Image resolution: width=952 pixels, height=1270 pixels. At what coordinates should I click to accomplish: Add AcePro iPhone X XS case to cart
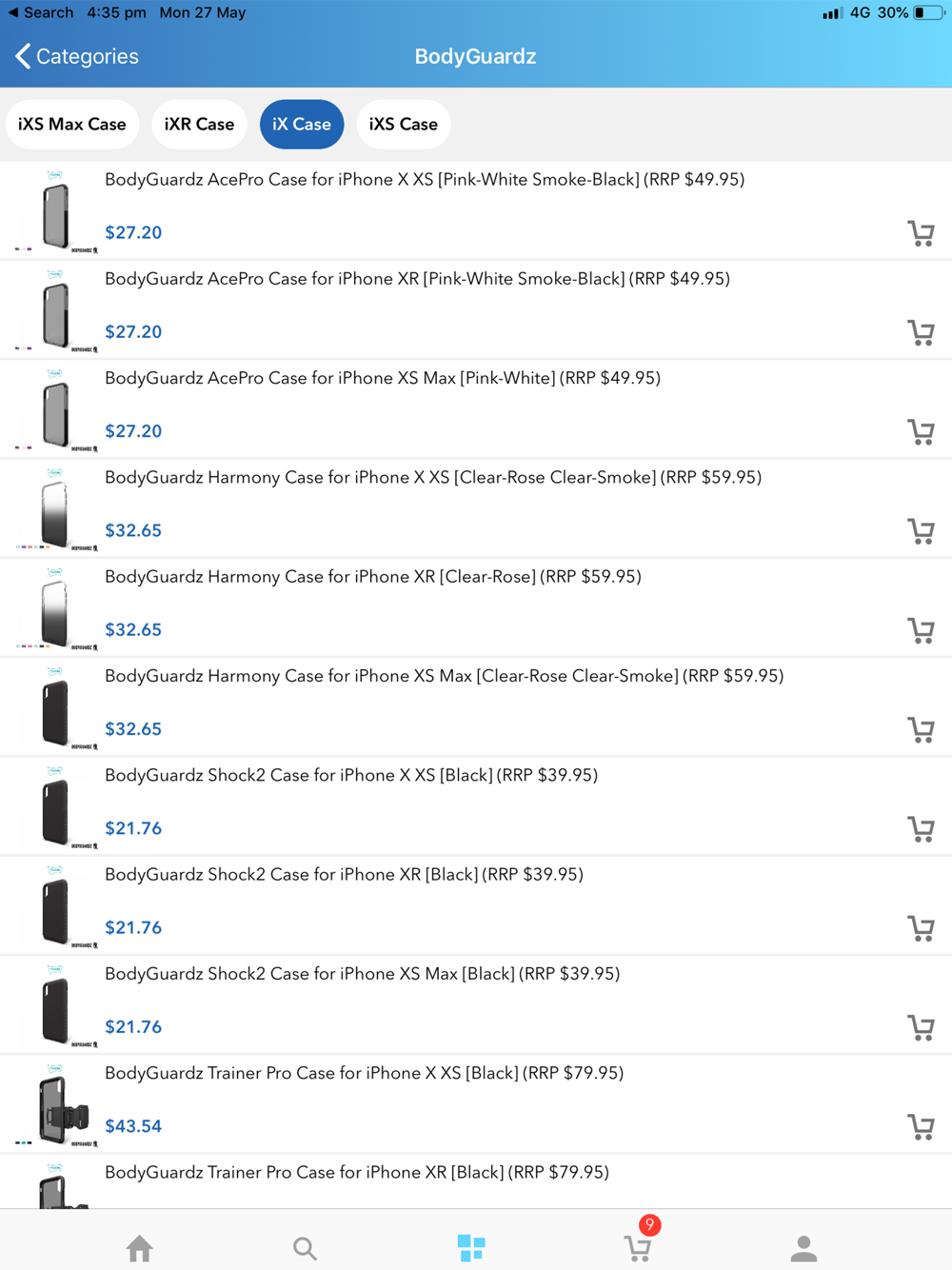pyautogui.click(x=921, y=233)
